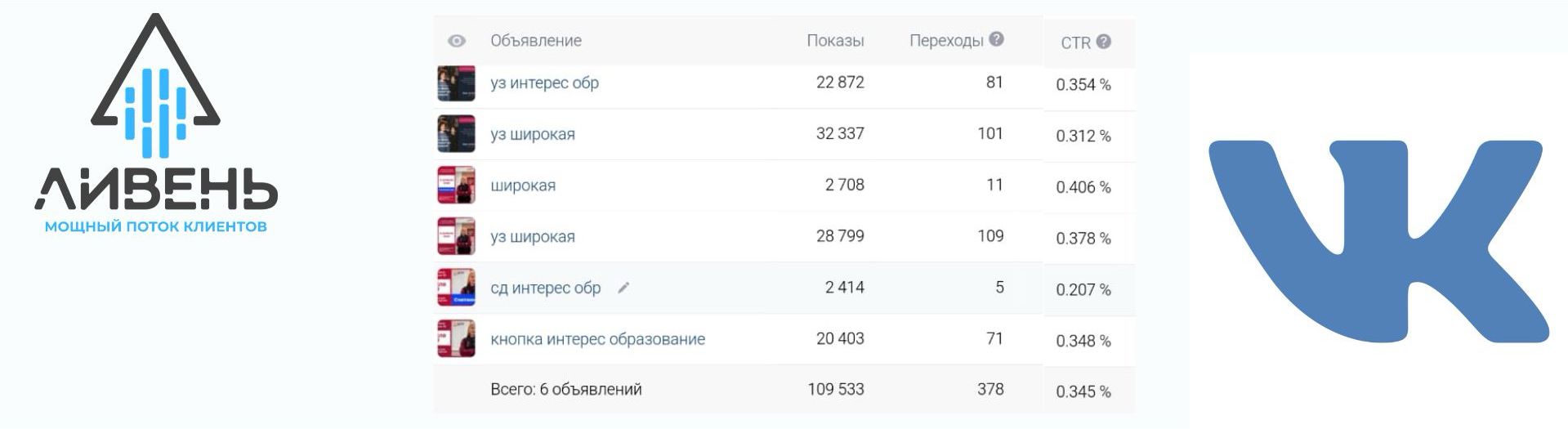Click pencil edit icon for сд интерес обр

click(x=623, y=288)
